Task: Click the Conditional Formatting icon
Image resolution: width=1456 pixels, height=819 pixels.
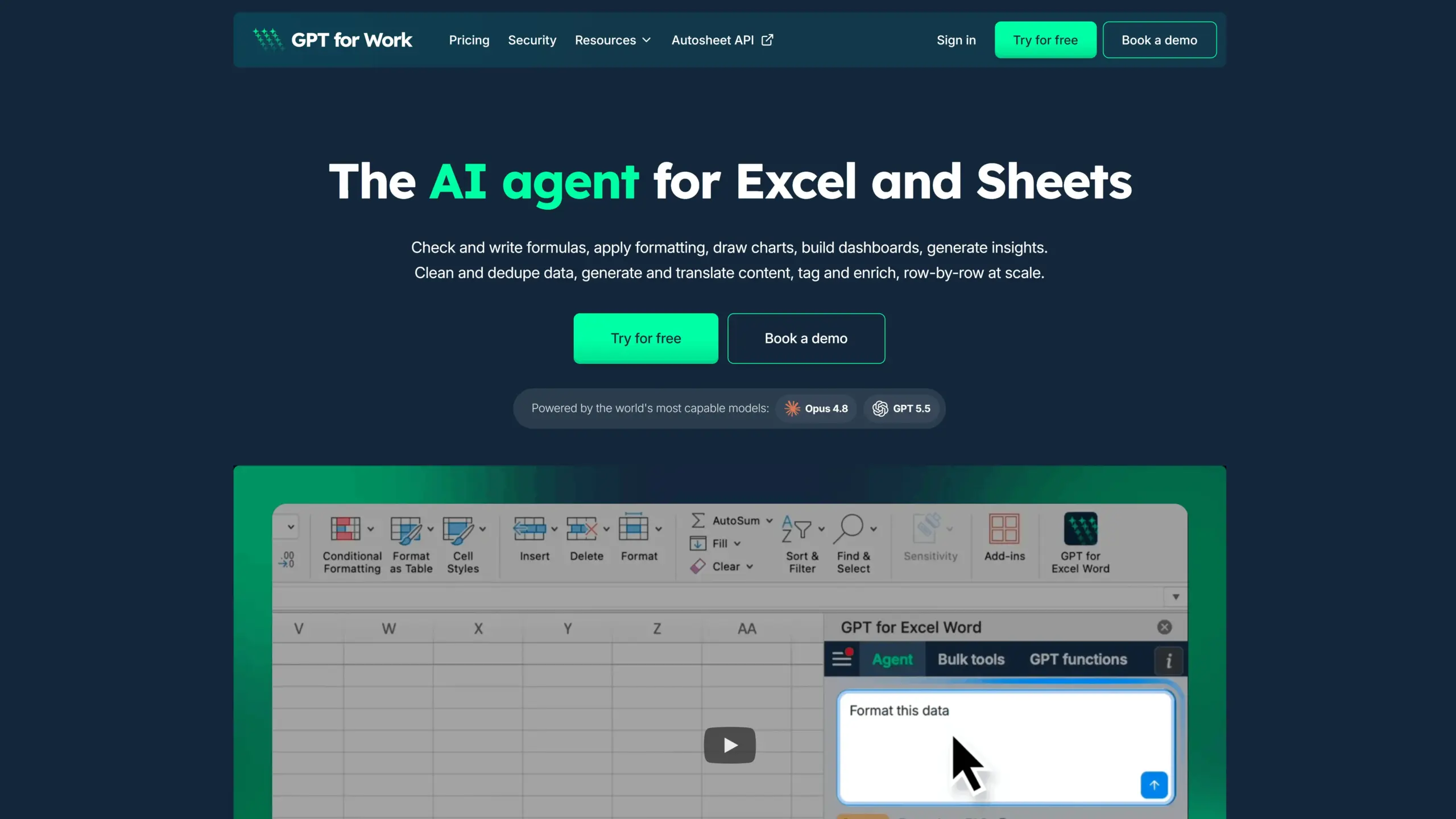Action: click(345, 528)
